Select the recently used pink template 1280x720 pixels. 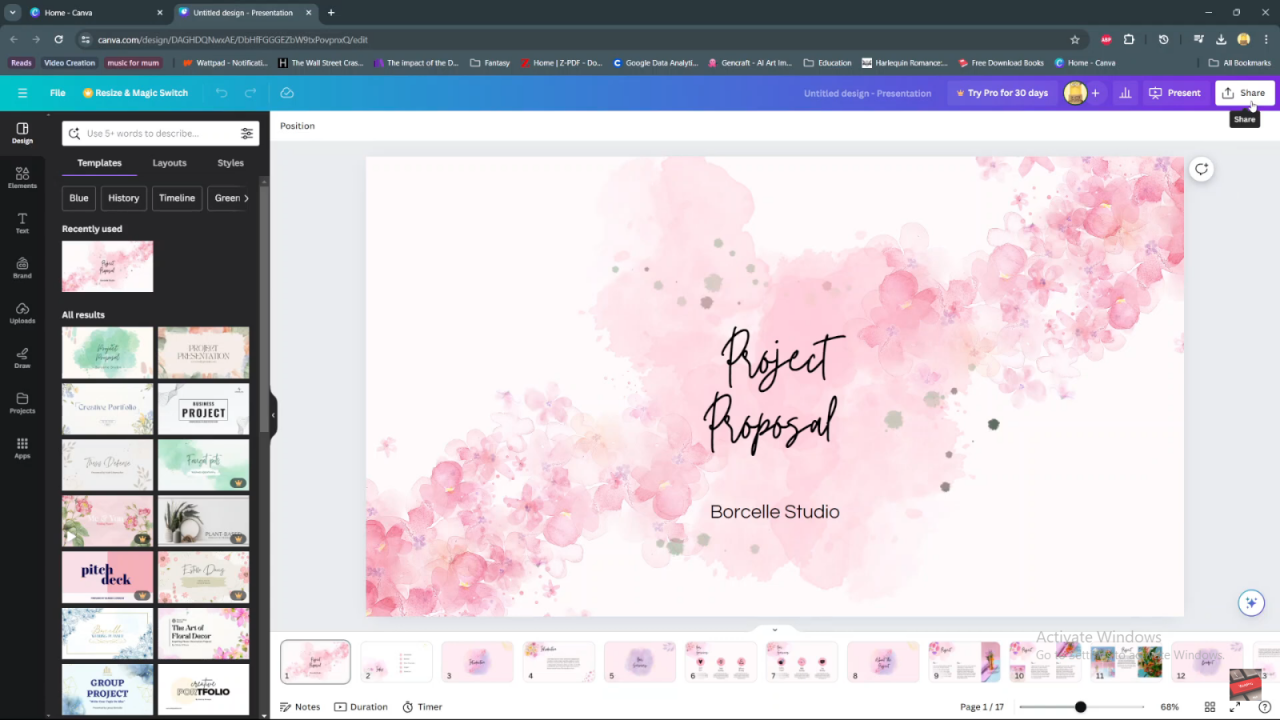click(107, 266)
